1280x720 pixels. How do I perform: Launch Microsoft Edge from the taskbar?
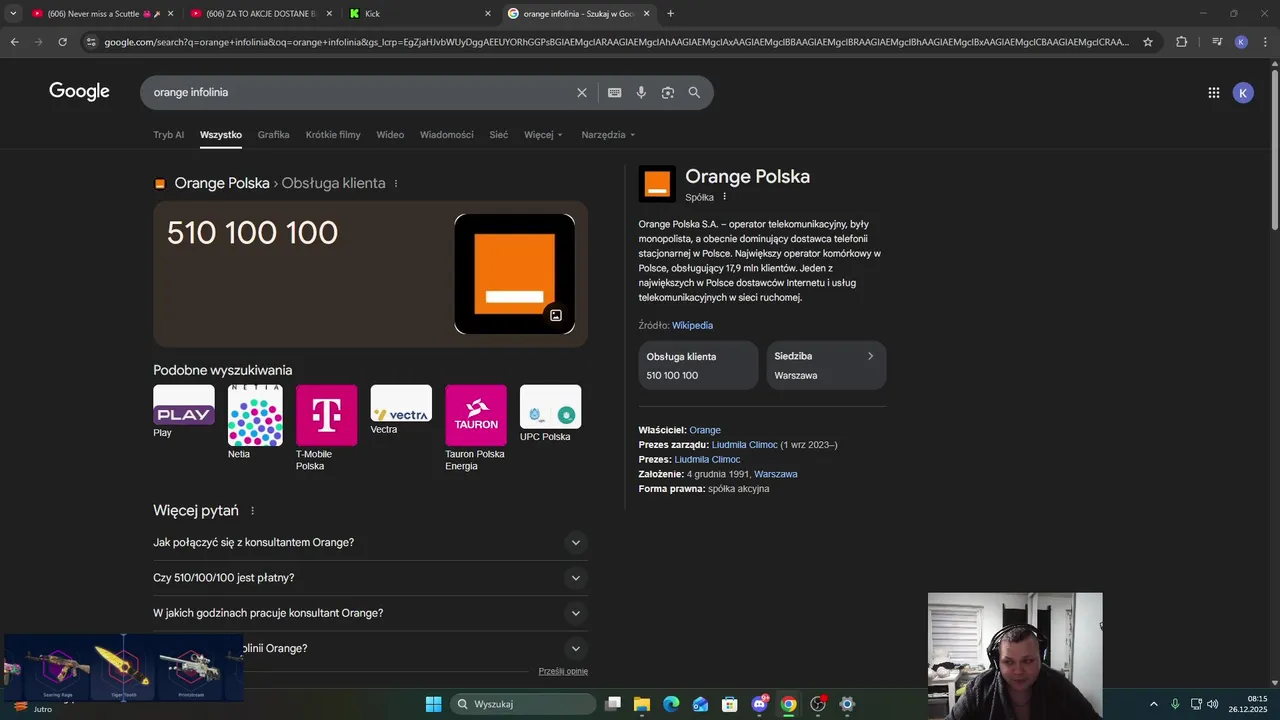671,704
